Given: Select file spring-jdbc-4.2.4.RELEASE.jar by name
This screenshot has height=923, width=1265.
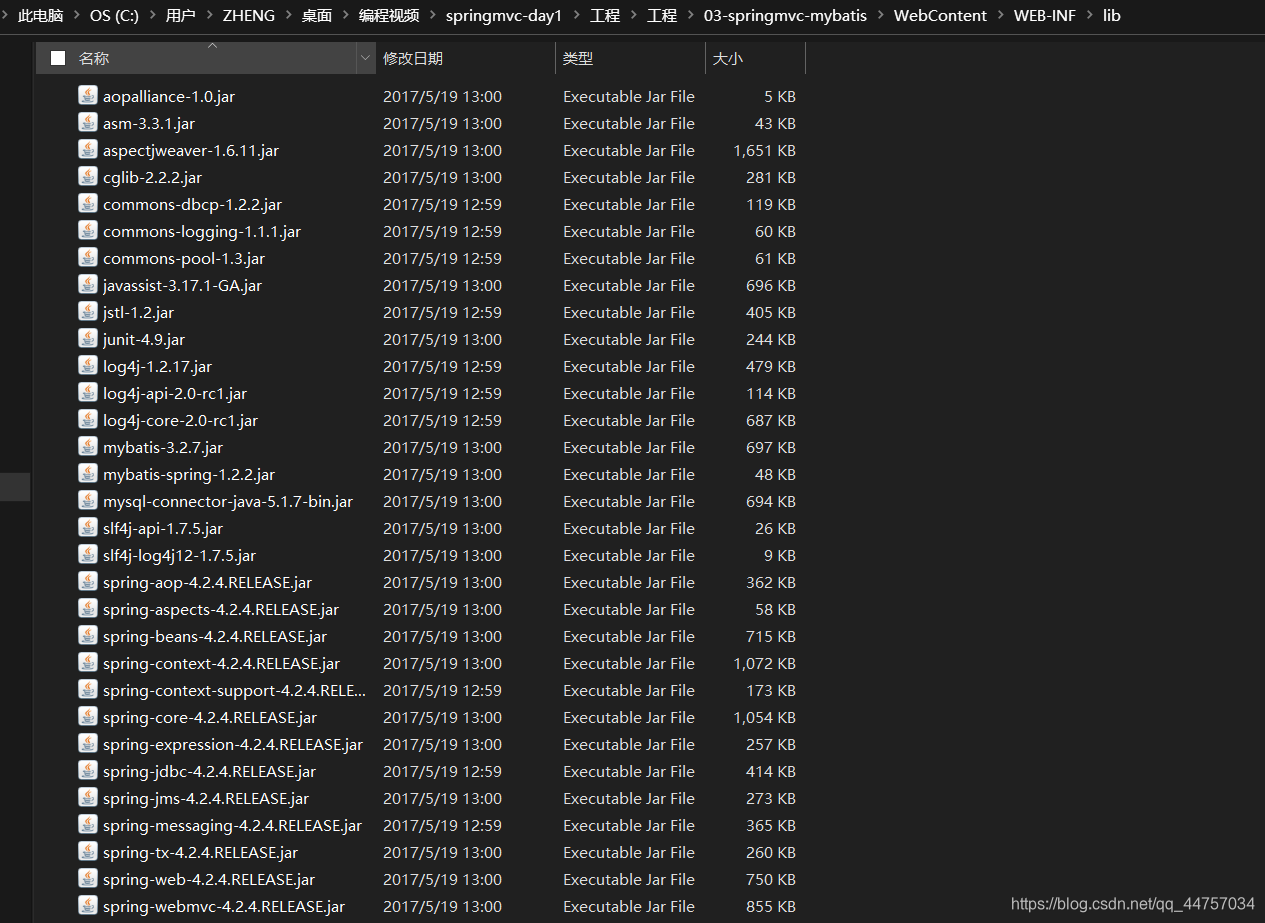Looking at the screenshot, I should (209, 771).
